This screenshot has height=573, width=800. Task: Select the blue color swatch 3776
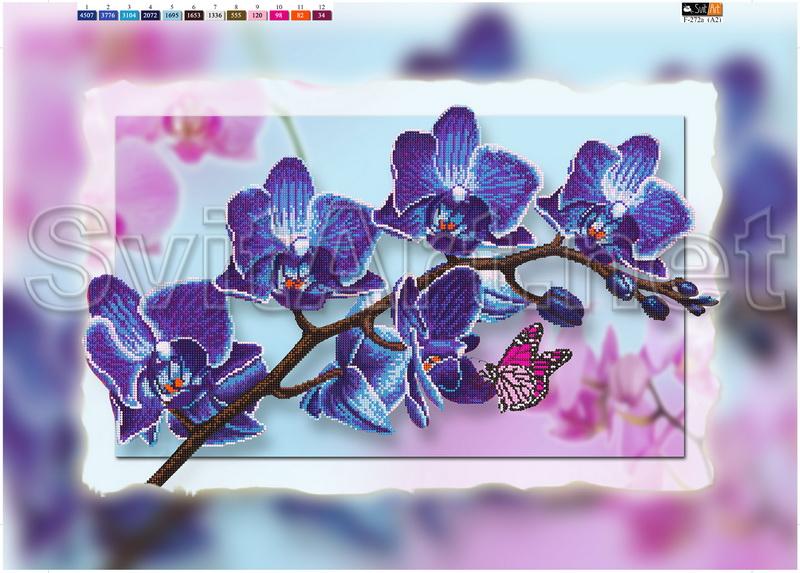tap(109, 17)
